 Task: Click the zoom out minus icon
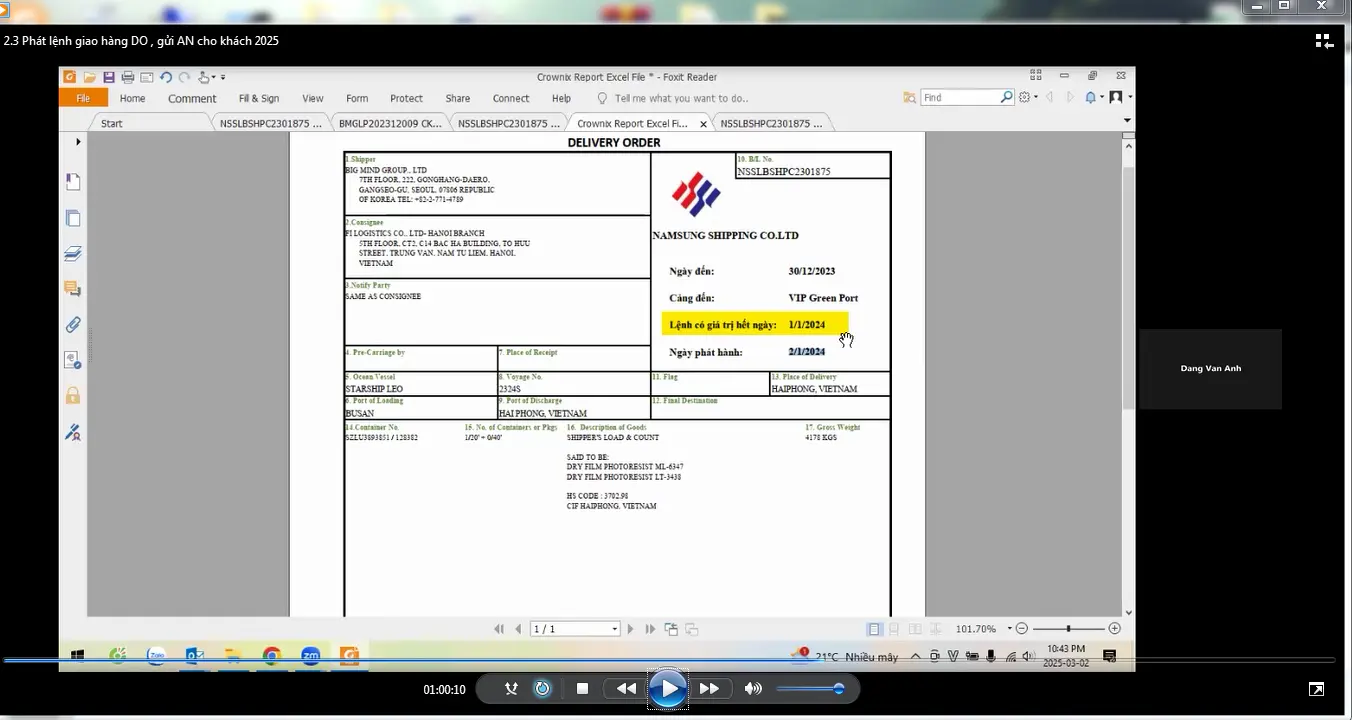1022,629
